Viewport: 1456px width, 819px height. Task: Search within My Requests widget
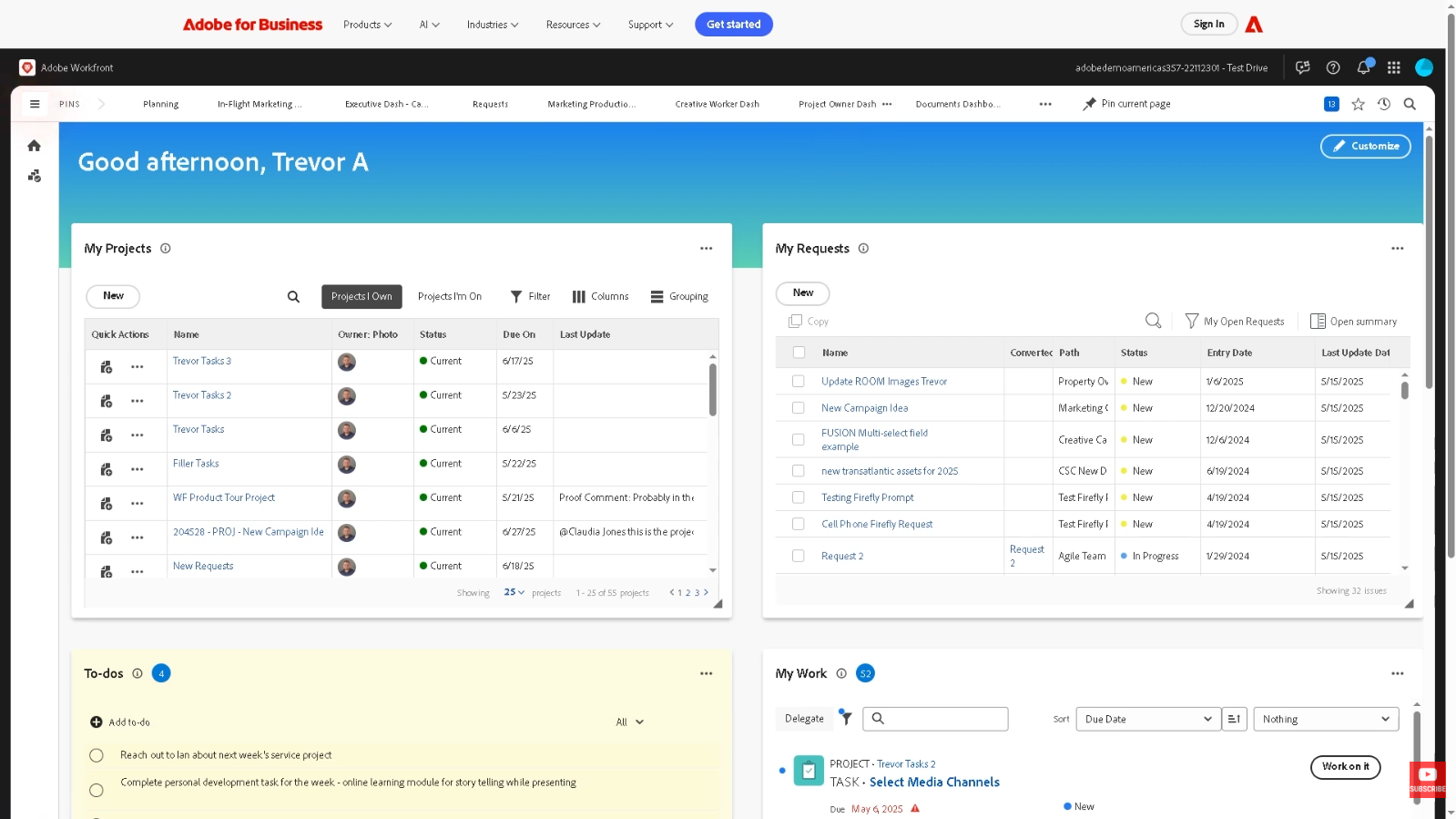[x=1153, y=321]
